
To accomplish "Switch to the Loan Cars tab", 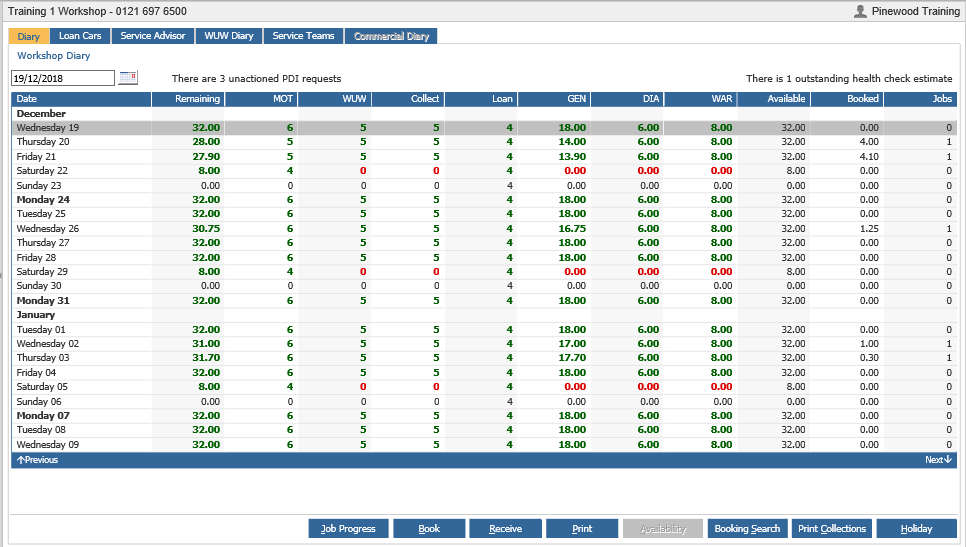I will (80, 36).
